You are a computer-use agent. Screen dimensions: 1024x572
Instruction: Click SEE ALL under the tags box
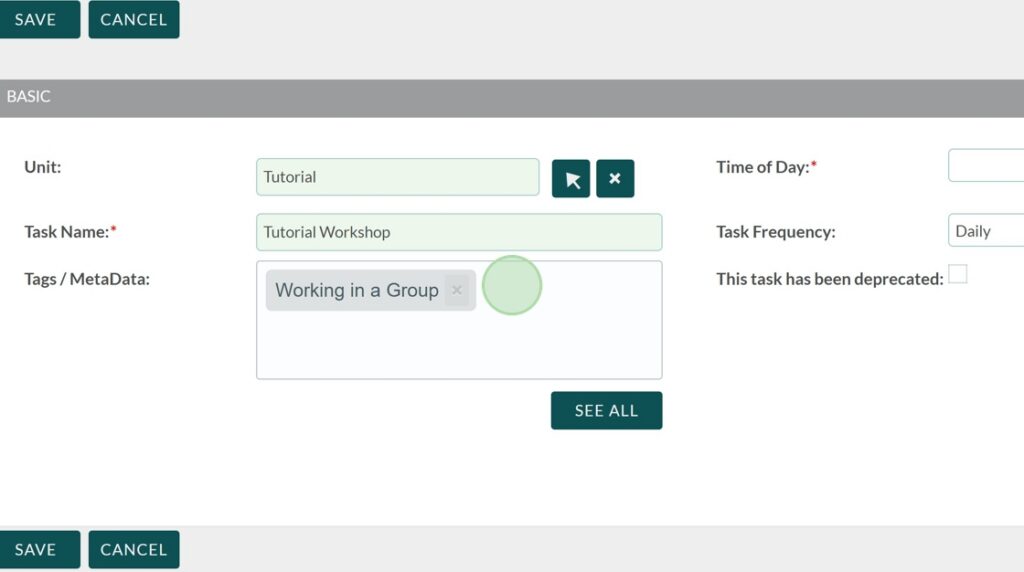pos(606,411)
